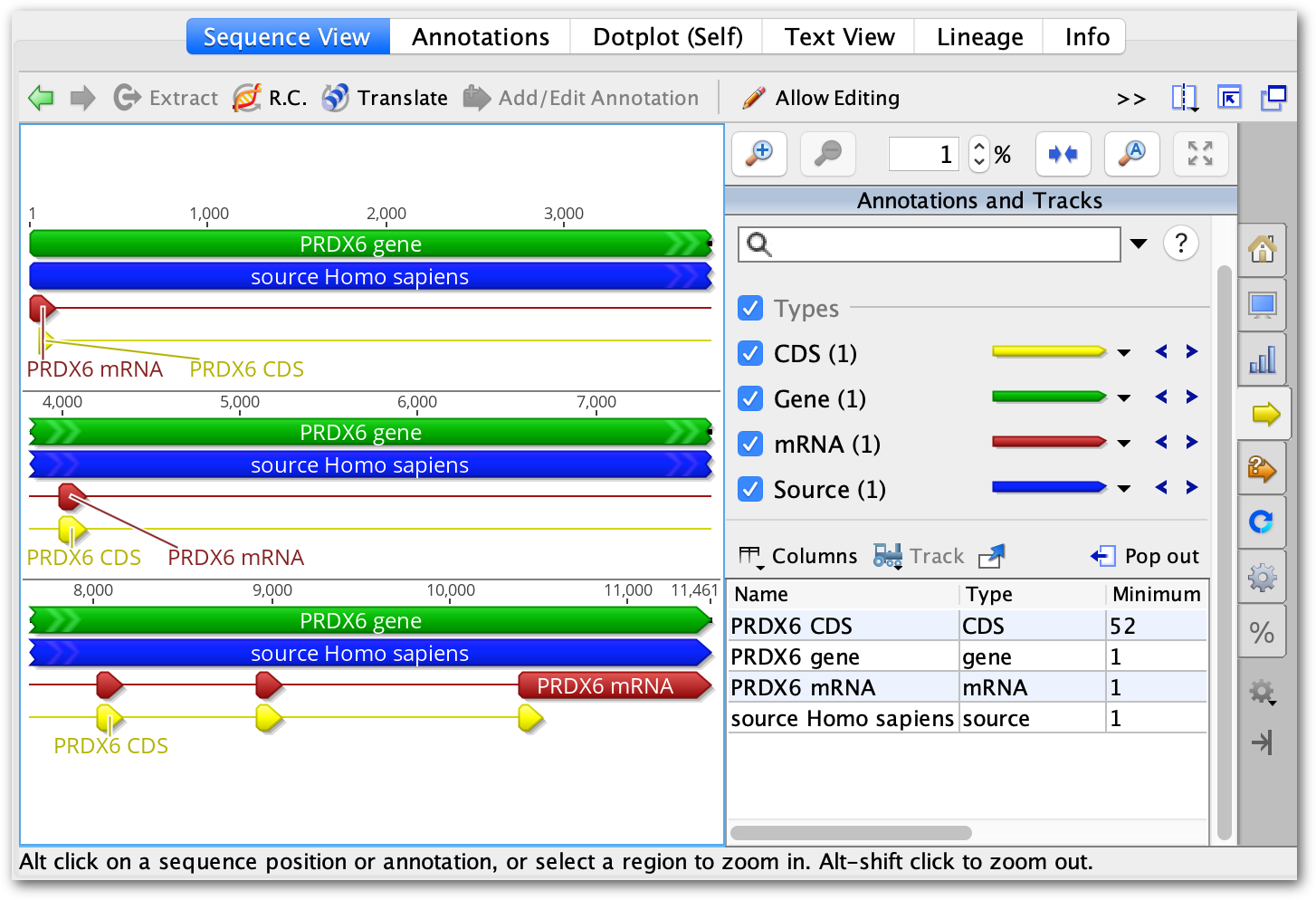Open the help question mark button
Screen dimensions: 1316x900
click(x=1181, y=243)
